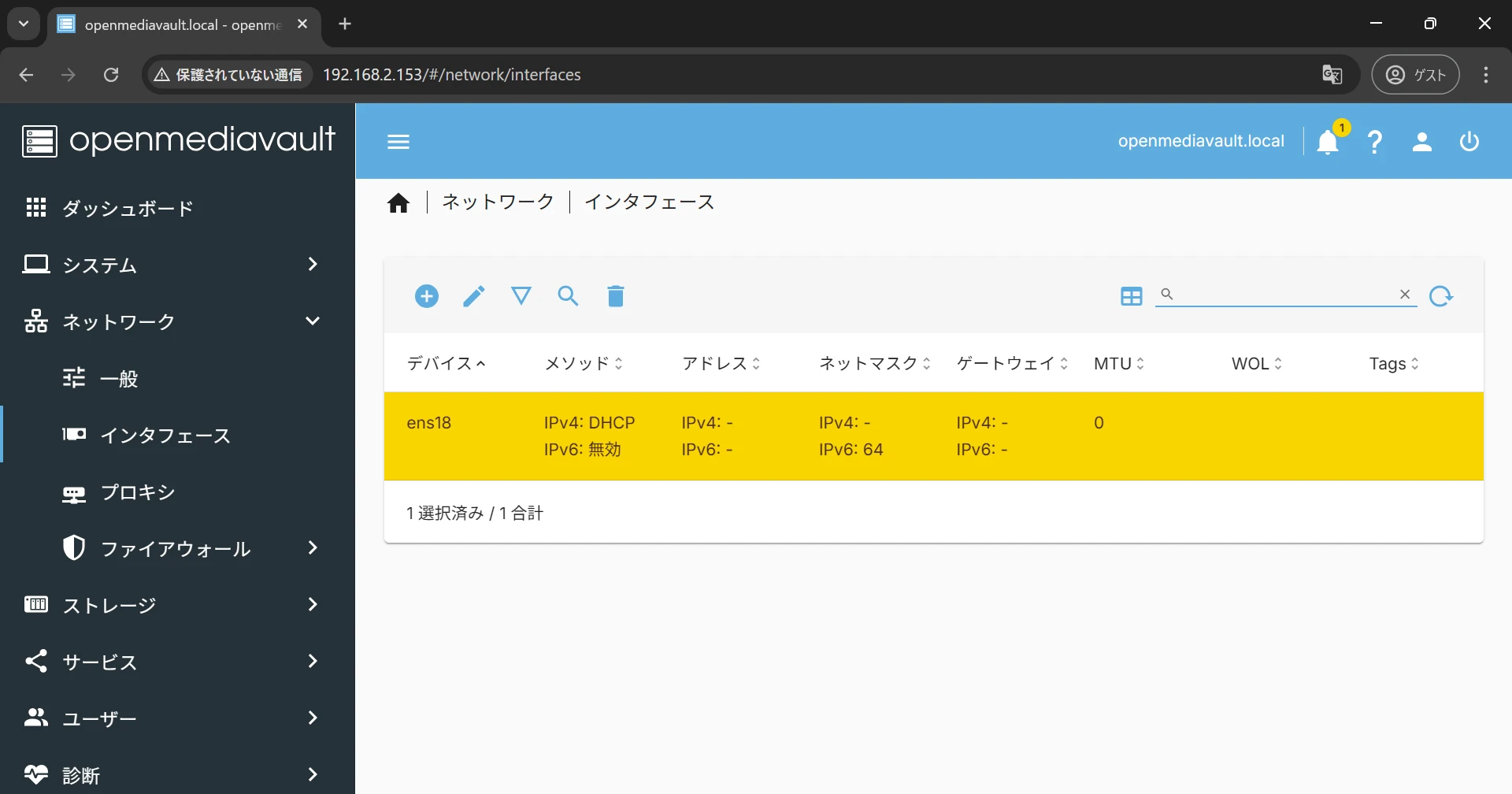
Task: Sort table by ゲートウェイ column
Action: [x=1013, y=363]
